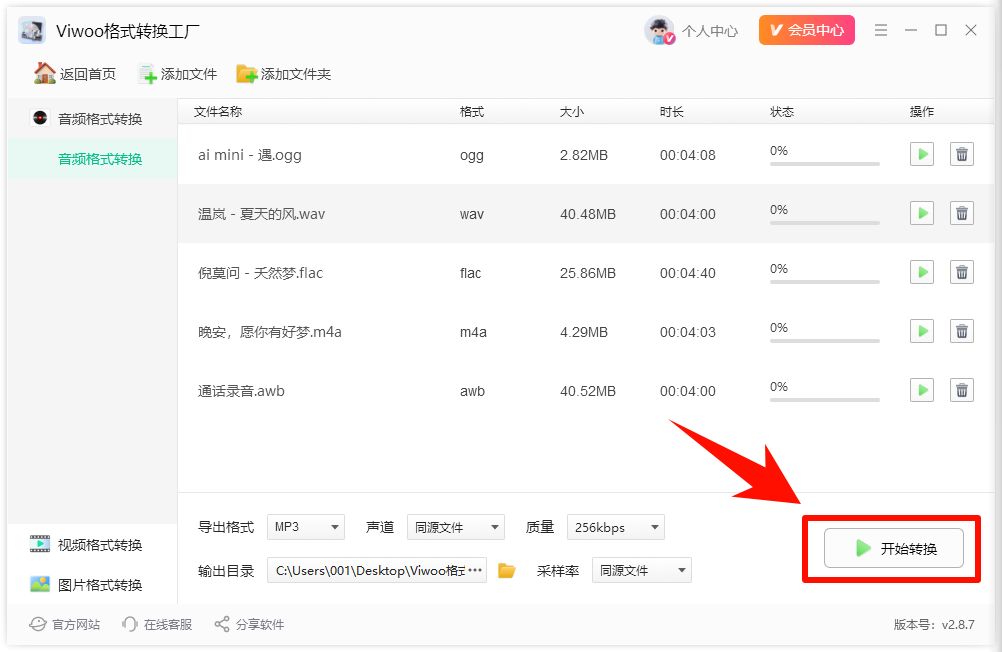
Task: Select file name 倪莫问 - 天然梦.flac
Action: 260,273
